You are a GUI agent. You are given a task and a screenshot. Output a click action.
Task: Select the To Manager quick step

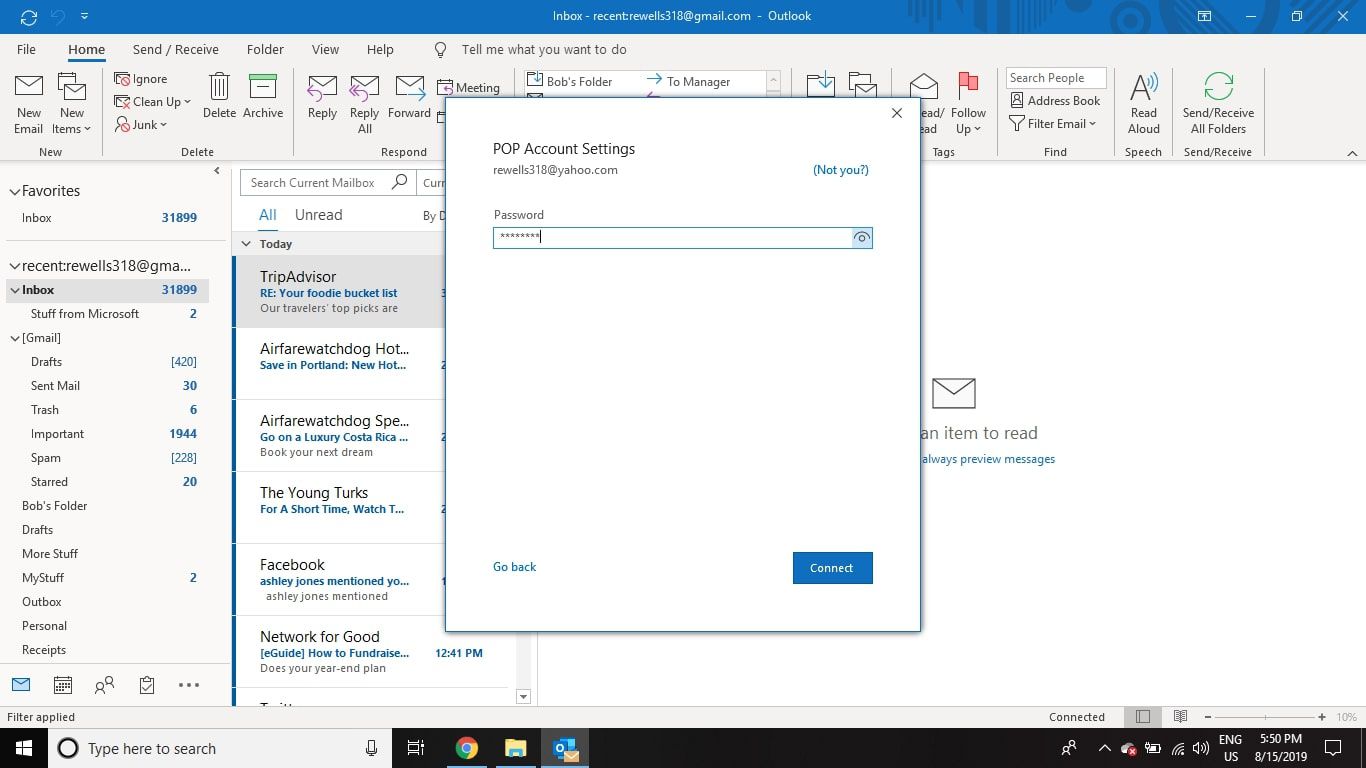tap(689, 81)
